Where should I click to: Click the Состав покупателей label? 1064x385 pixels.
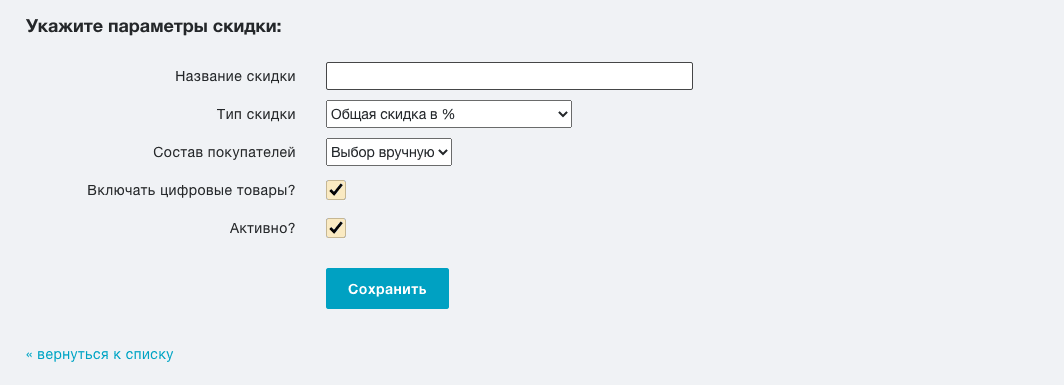pyautogui.click(x=225, y=152)
